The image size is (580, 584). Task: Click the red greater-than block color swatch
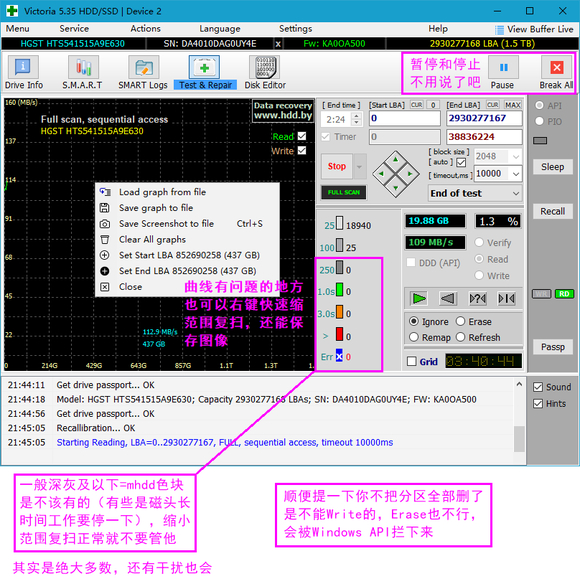339,334
